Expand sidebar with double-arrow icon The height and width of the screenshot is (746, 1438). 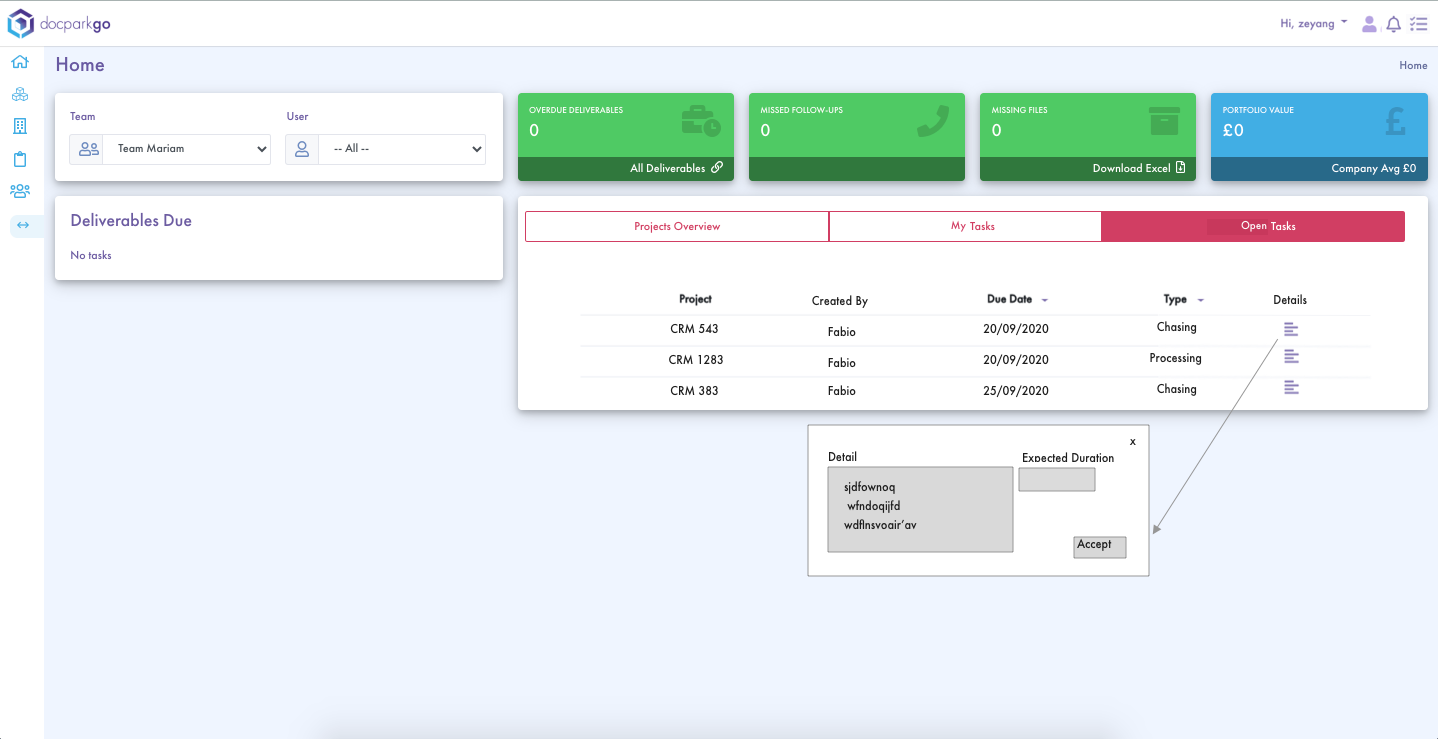tap(23, 226)
